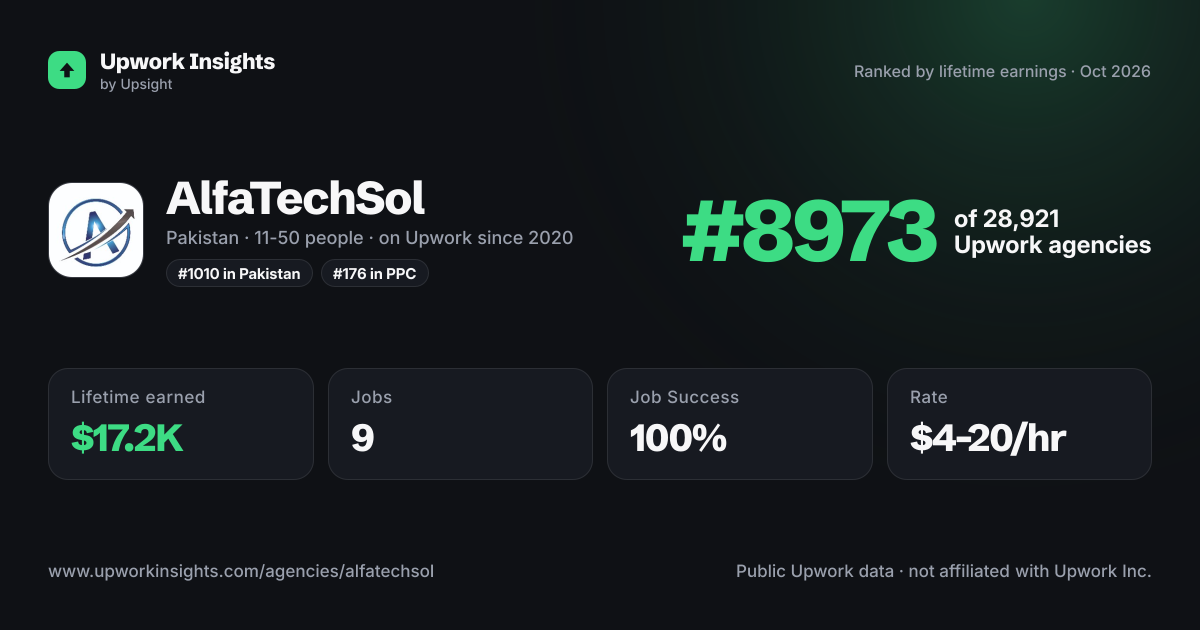This screenshot has height=630, width=1200.
Task: Open the Job Success 100% card
Action: pyautogui.click(x=740, y=424)
